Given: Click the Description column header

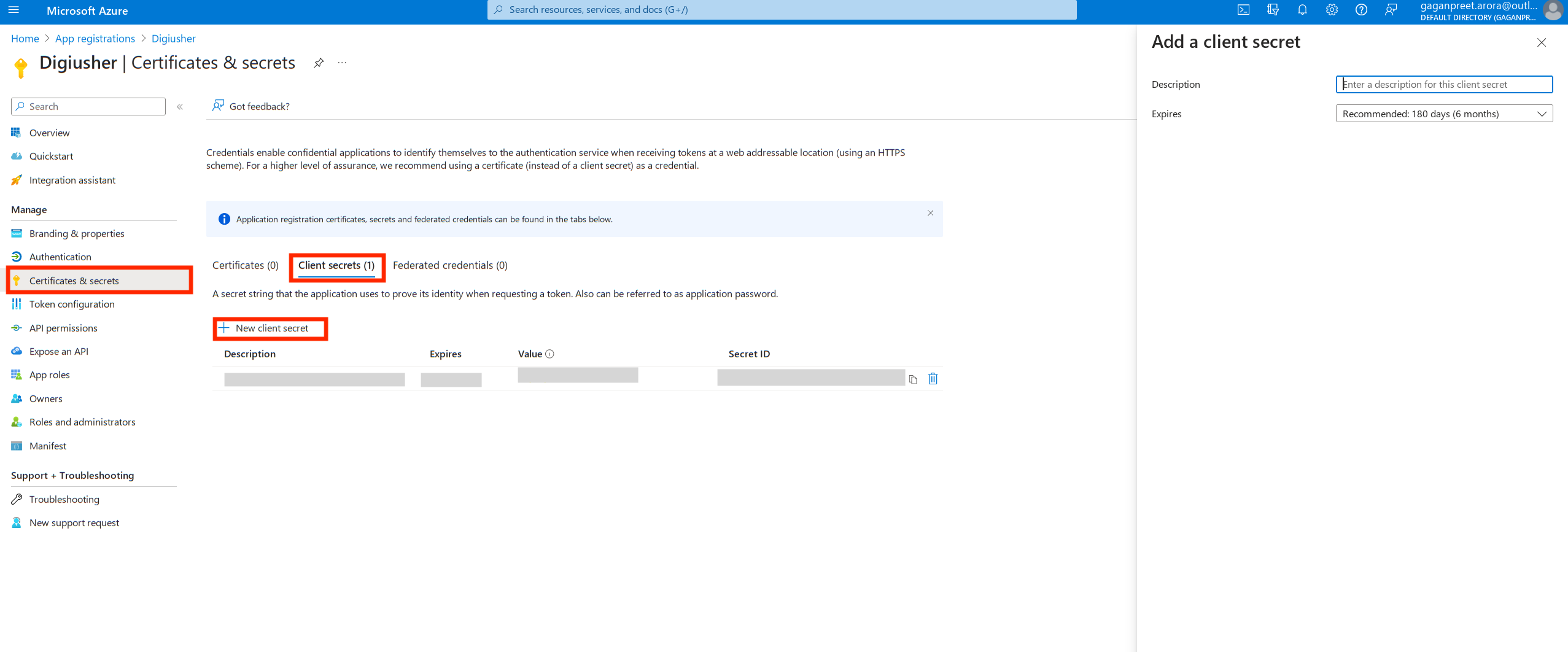Looking at the screenshot, I should tap(250, 354).
